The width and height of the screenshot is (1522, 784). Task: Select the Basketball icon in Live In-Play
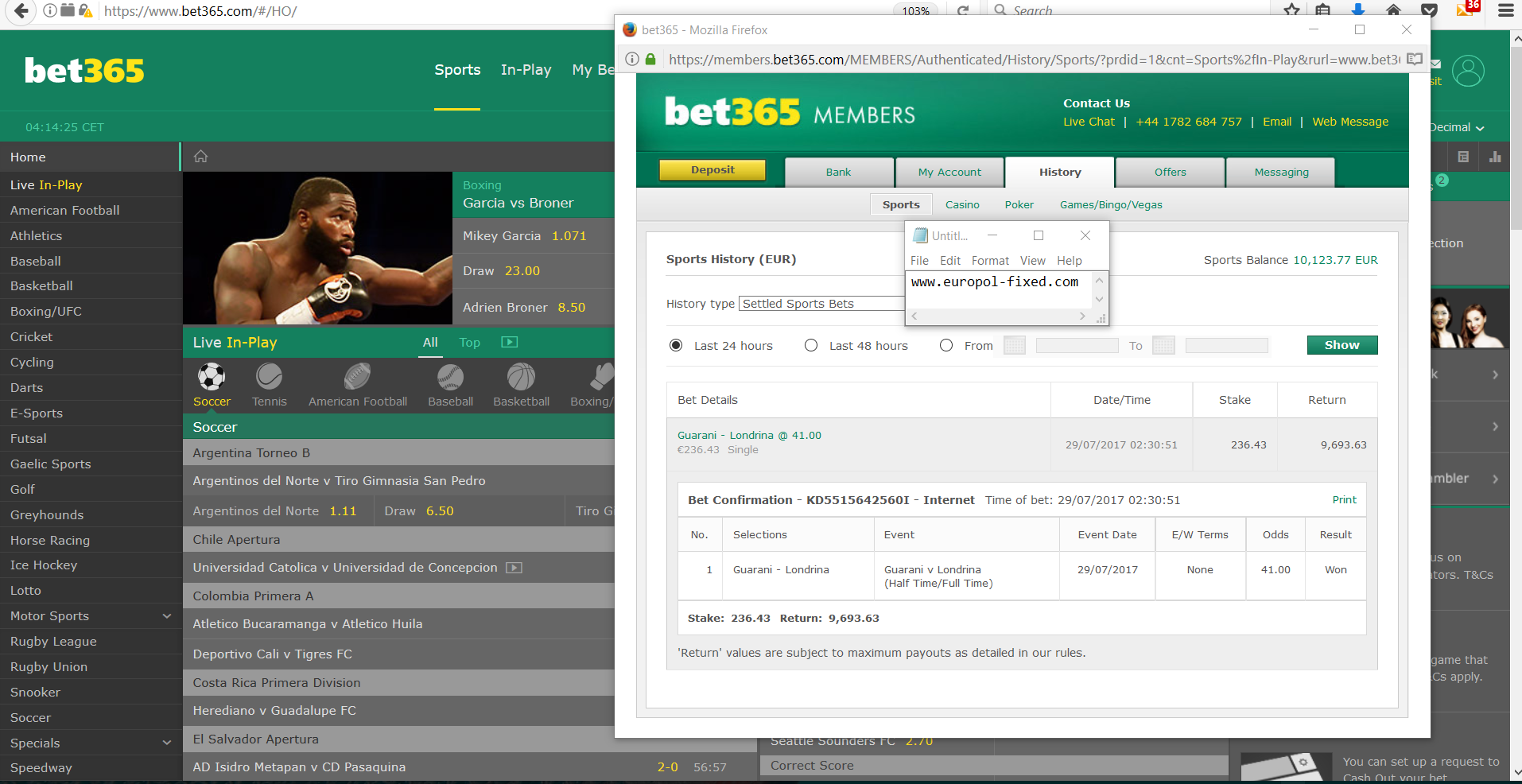[521, 376]
